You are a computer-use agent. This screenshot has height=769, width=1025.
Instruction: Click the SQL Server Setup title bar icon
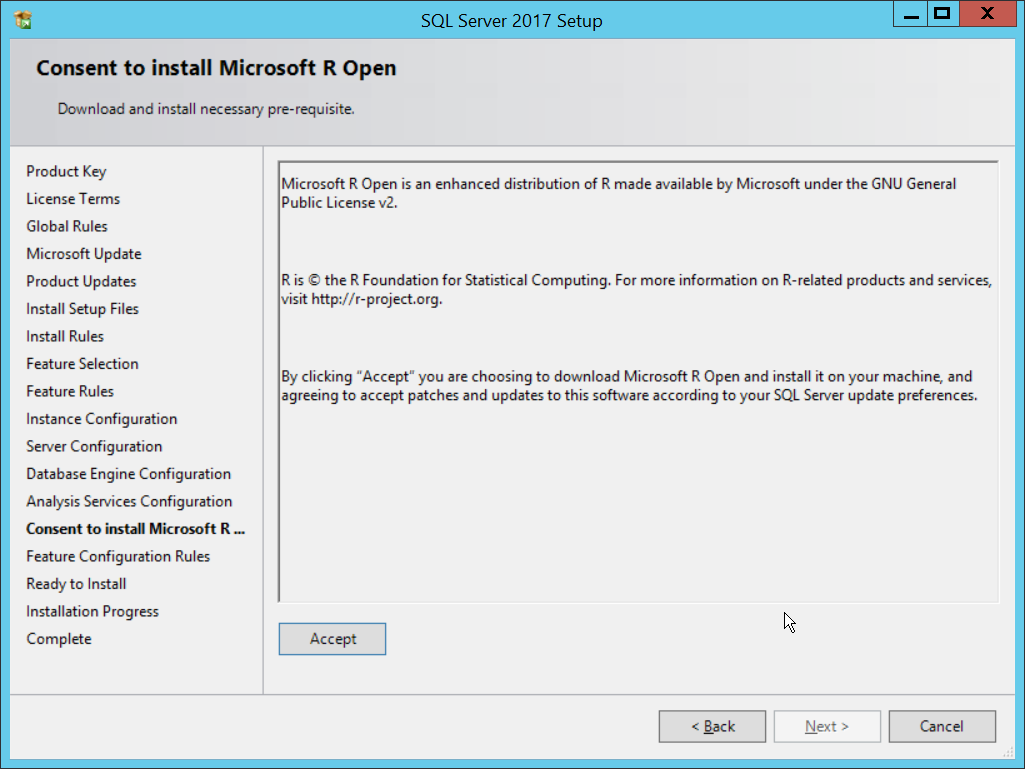click(23, 19)
